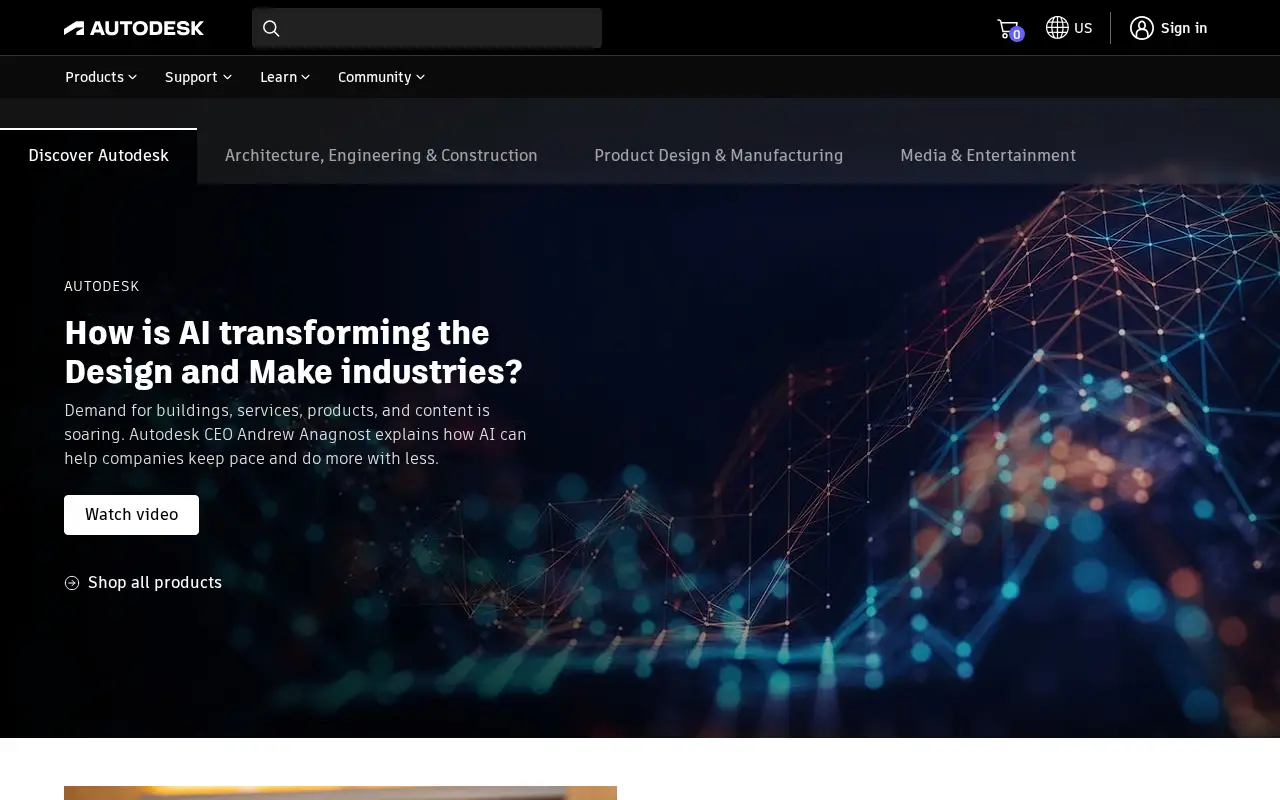1280x800 pixels.
Task: Expand the Support menu
Action: 198,77
